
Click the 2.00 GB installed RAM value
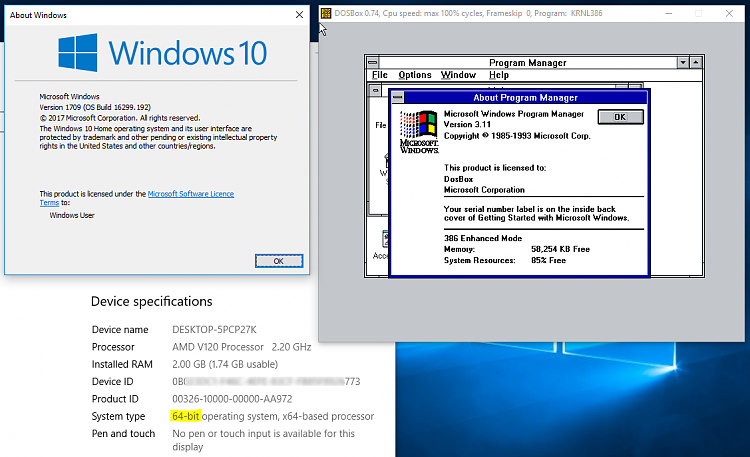tap(225, 364)
